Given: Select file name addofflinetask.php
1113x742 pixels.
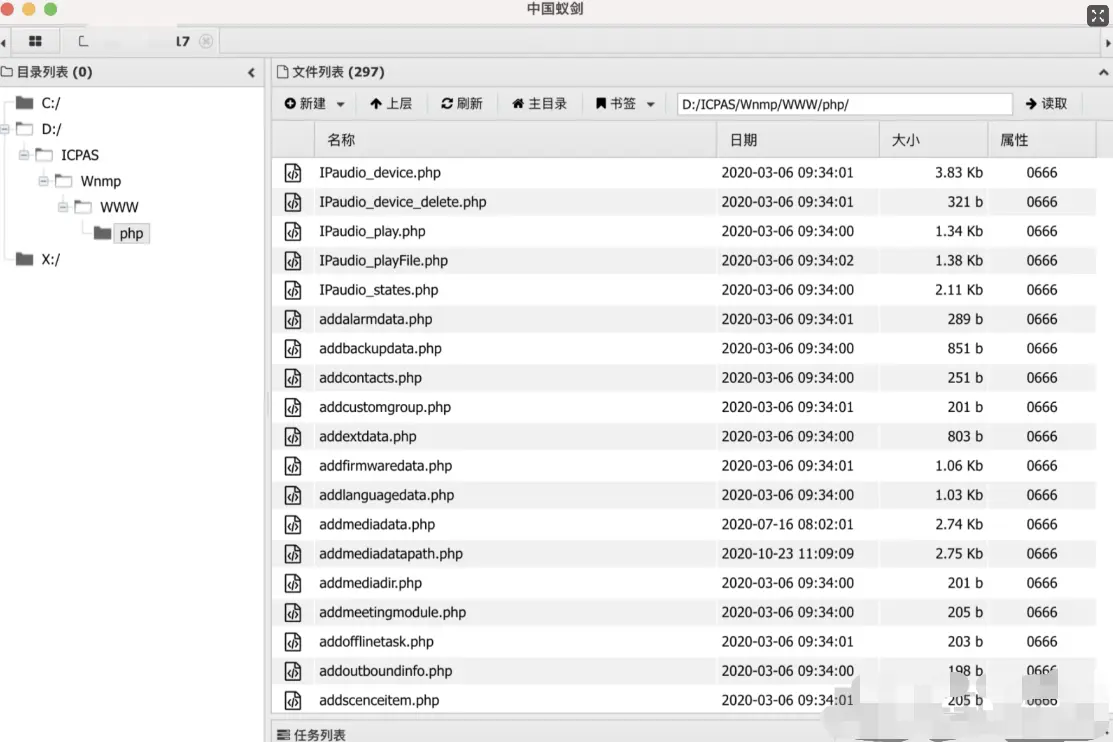Looking at the screenshot, I should pyautogui.click(x=376, y=642).
